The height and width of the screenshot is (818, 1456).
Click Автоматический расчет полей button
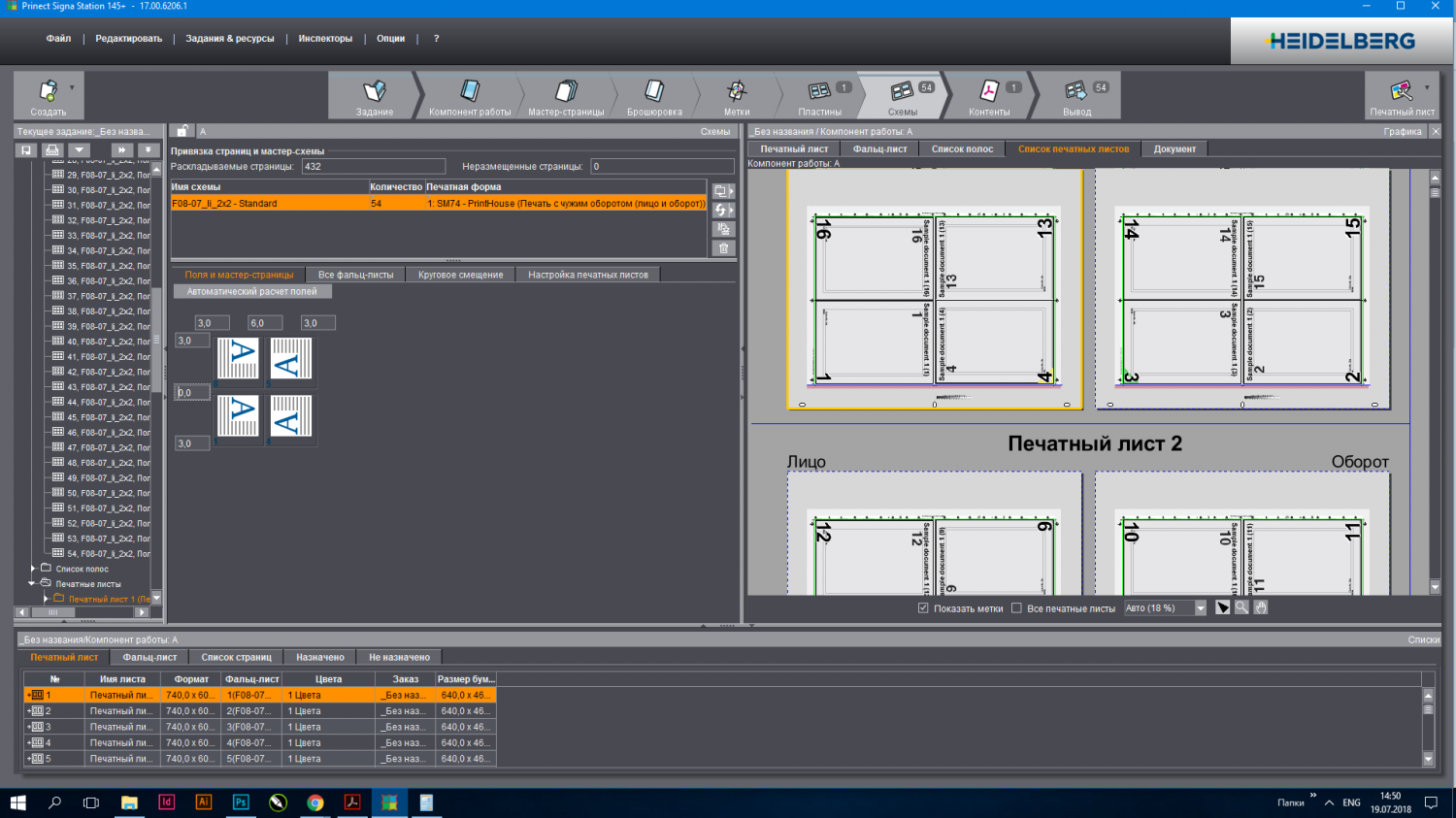coord(251,291)
